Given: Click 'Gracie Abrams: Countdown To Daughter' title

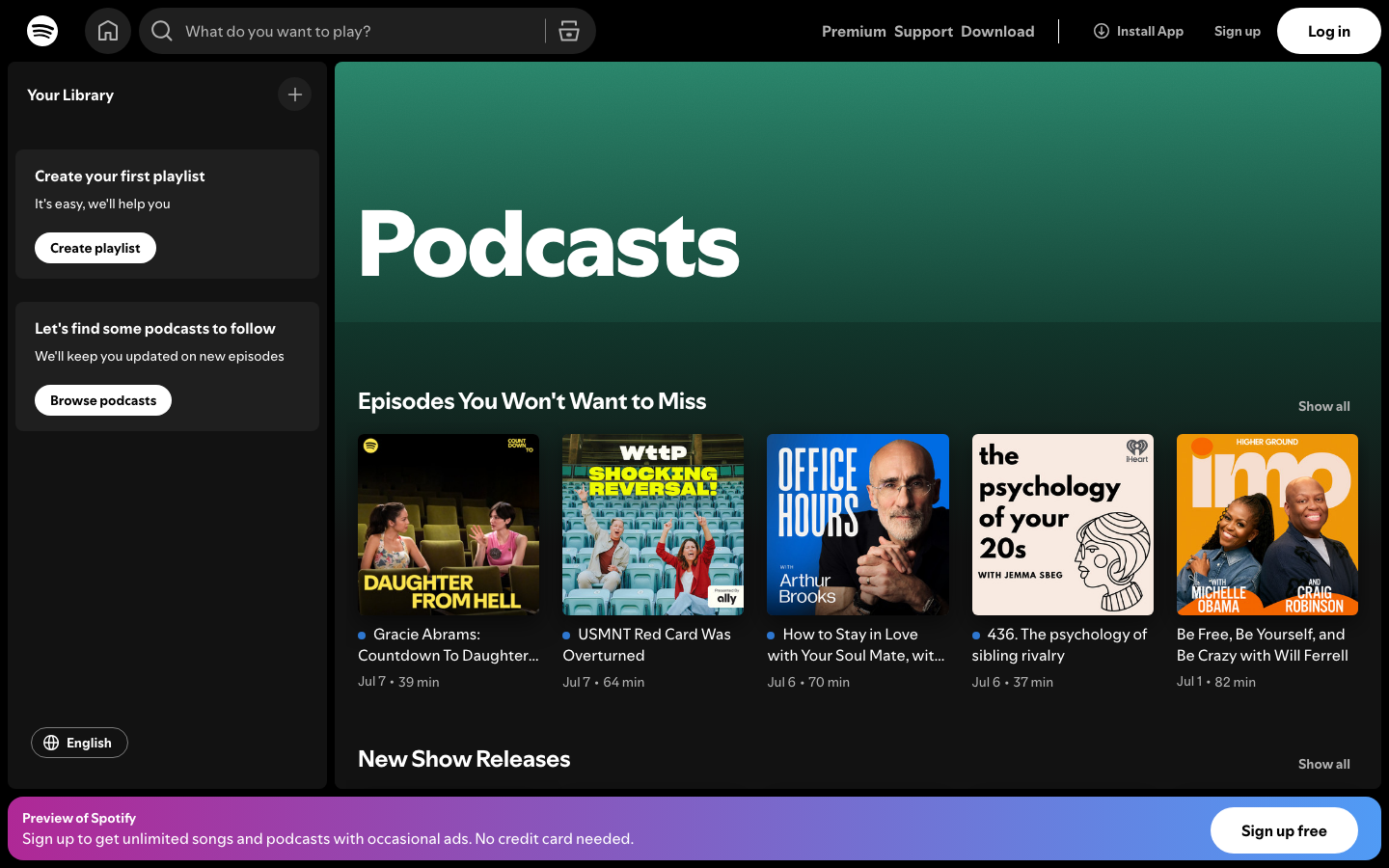Looking at the screenshot, I should click(x=449, y=644).
